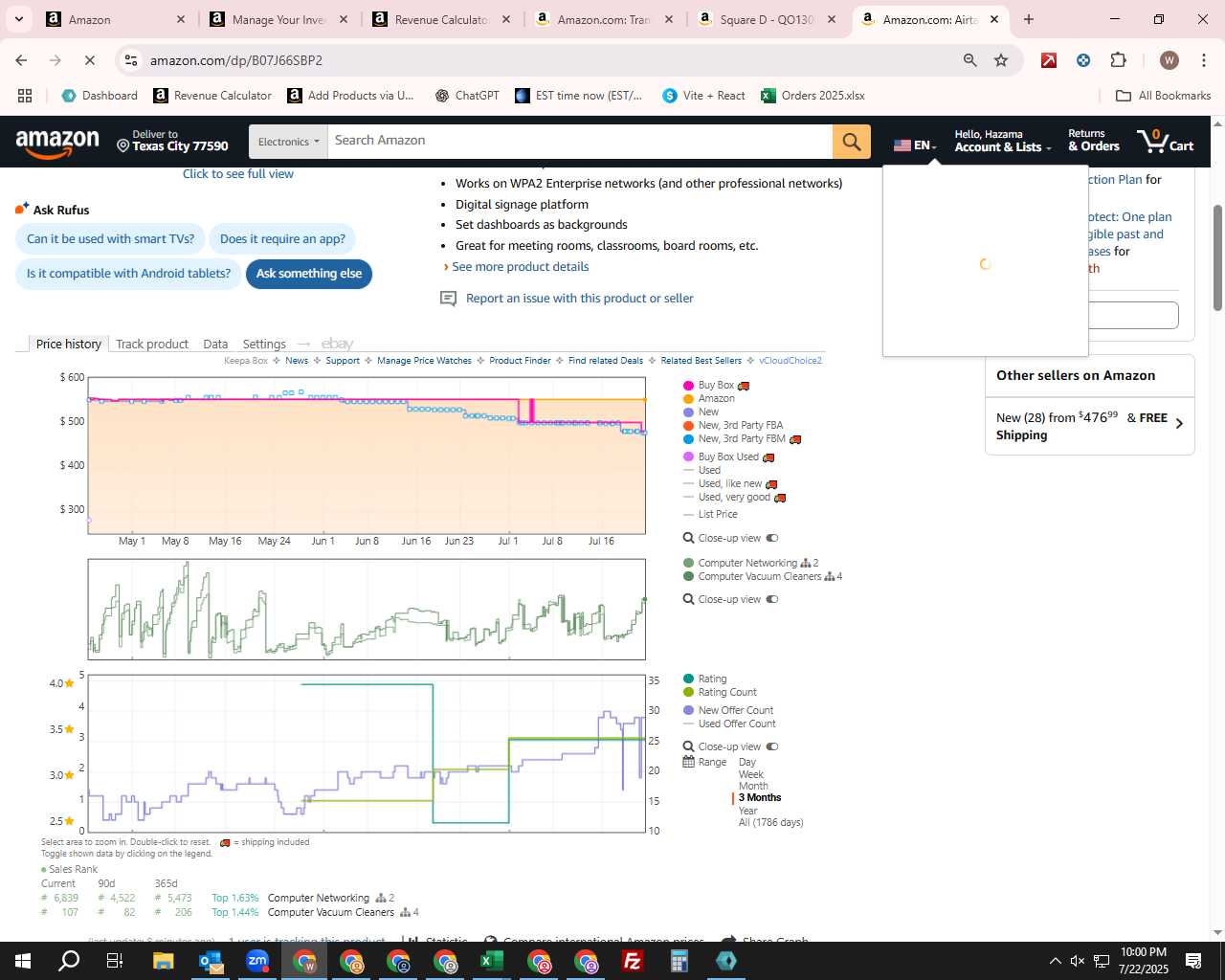Click magnifier icon beside price Close-up view
This screenshot has width=1225, height=980.
688,538
